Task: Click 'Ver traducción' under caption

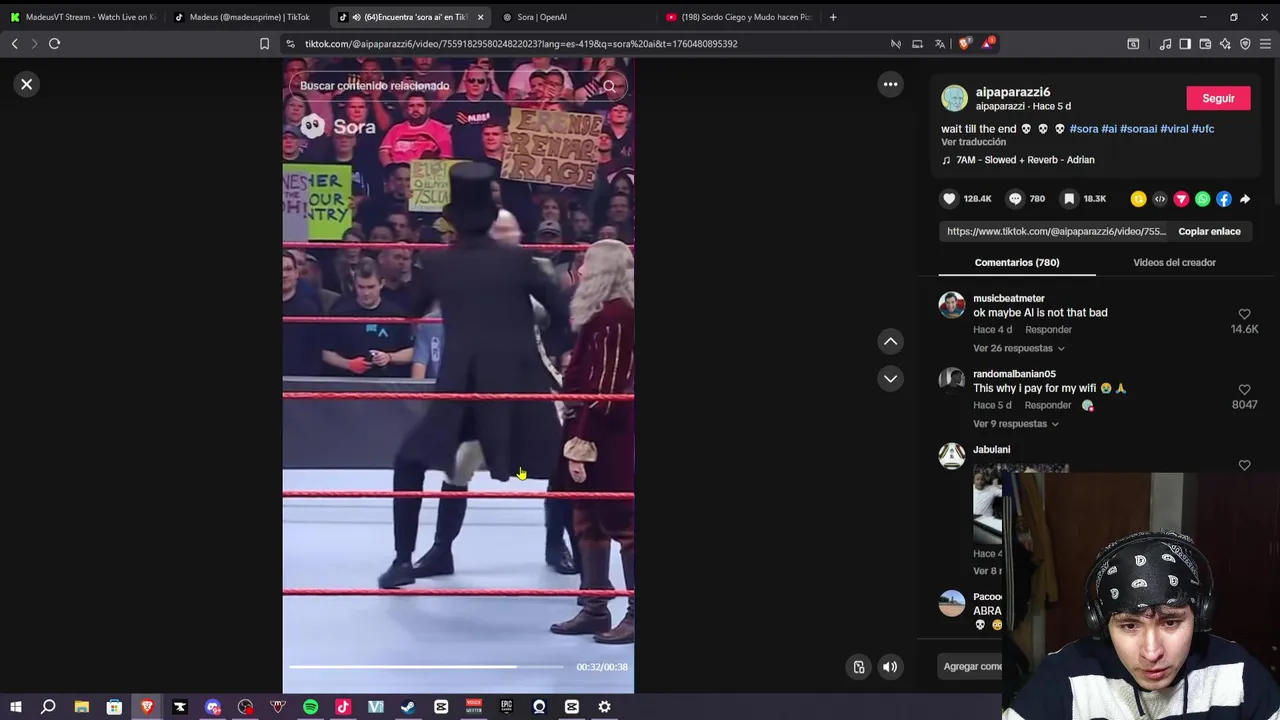Action: click(x=973, y=142)
